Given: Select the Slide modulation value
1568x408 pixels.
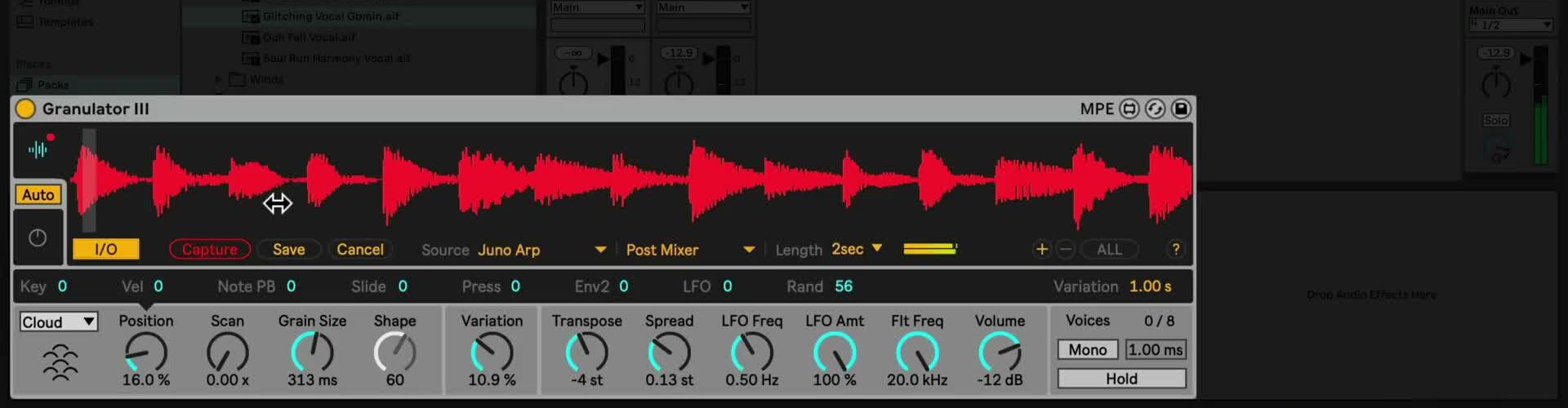Looking at the screenshot, I should point(403,286).
